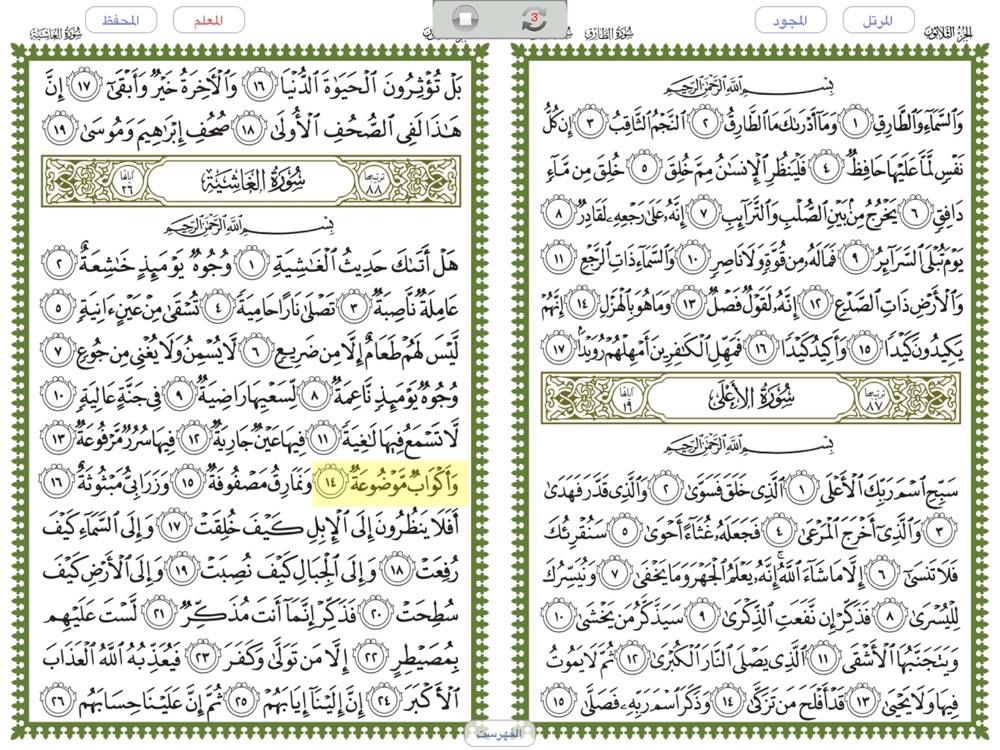Stop the recitation playback
The image size is (1000, 750).
click(466, 19)
